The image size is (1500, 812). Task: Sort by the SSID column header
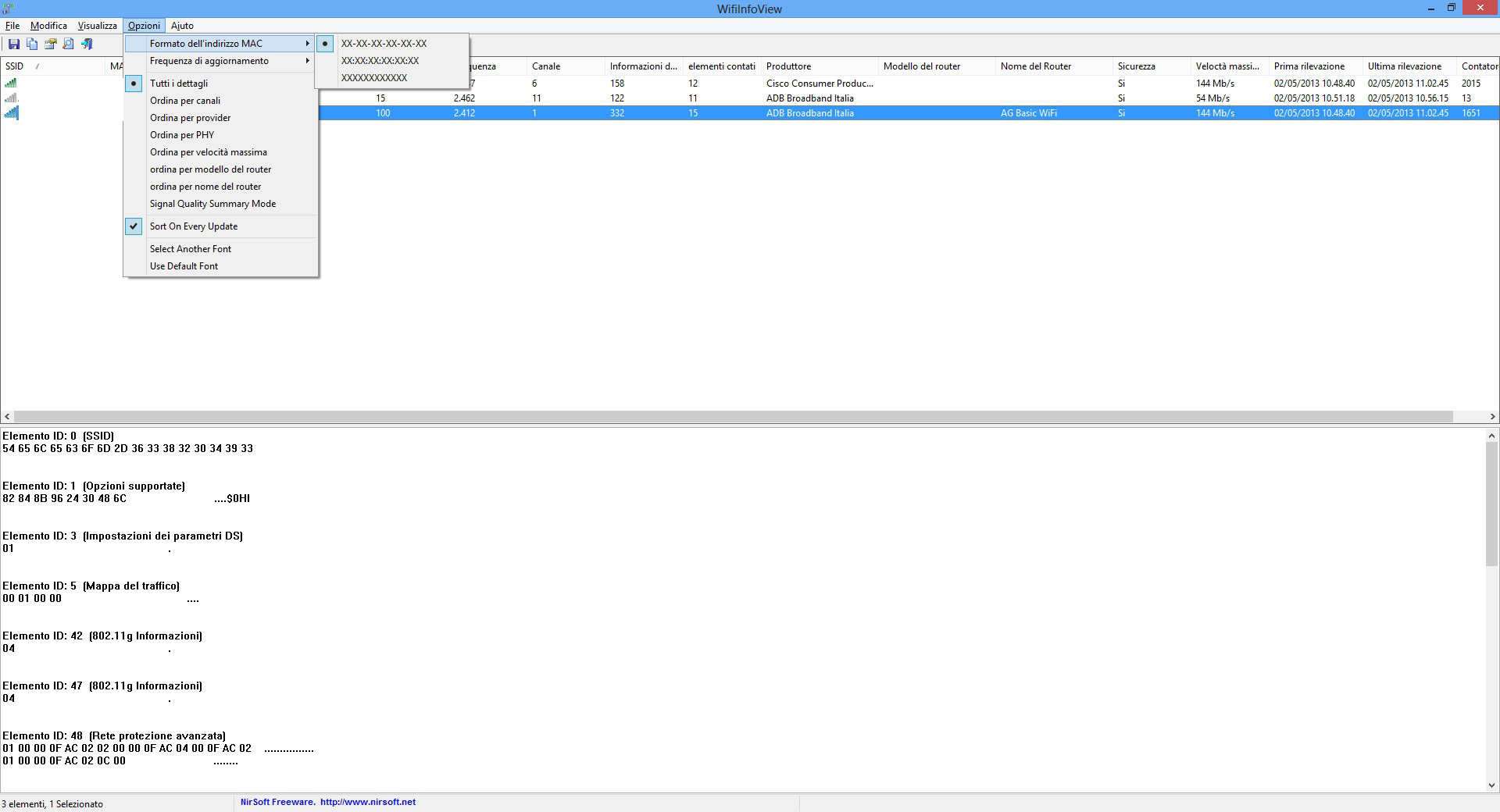pos(53,66)
